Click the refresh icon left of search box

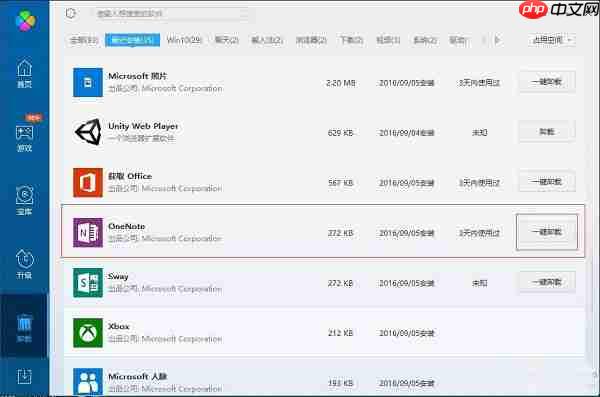click(x=71, y=13)
